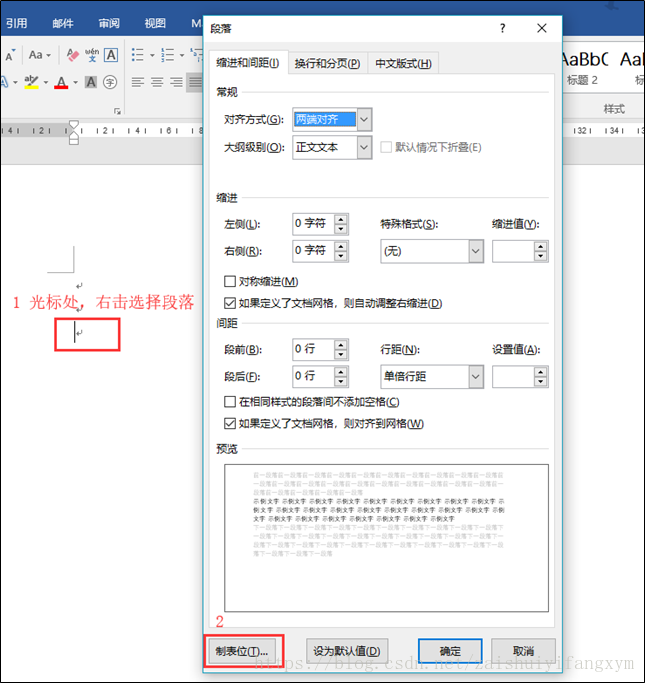Click the help question mark in the 段落 dialog
This screenshot has height=683, width=645.
pyautogui.click(x=503, y=28)
